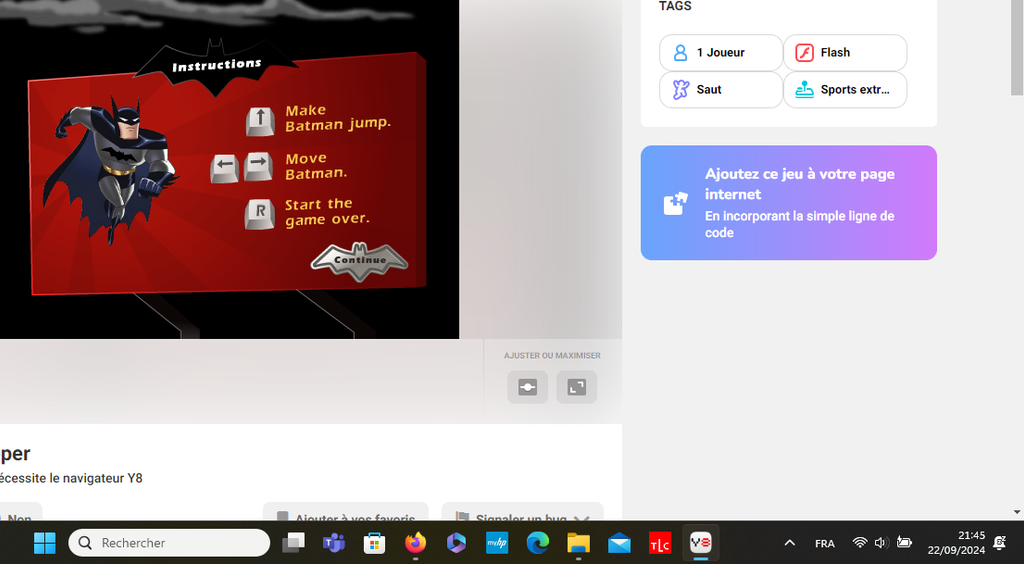Open the Saut tag
The image size is (1024, 564).
point(721,89)
